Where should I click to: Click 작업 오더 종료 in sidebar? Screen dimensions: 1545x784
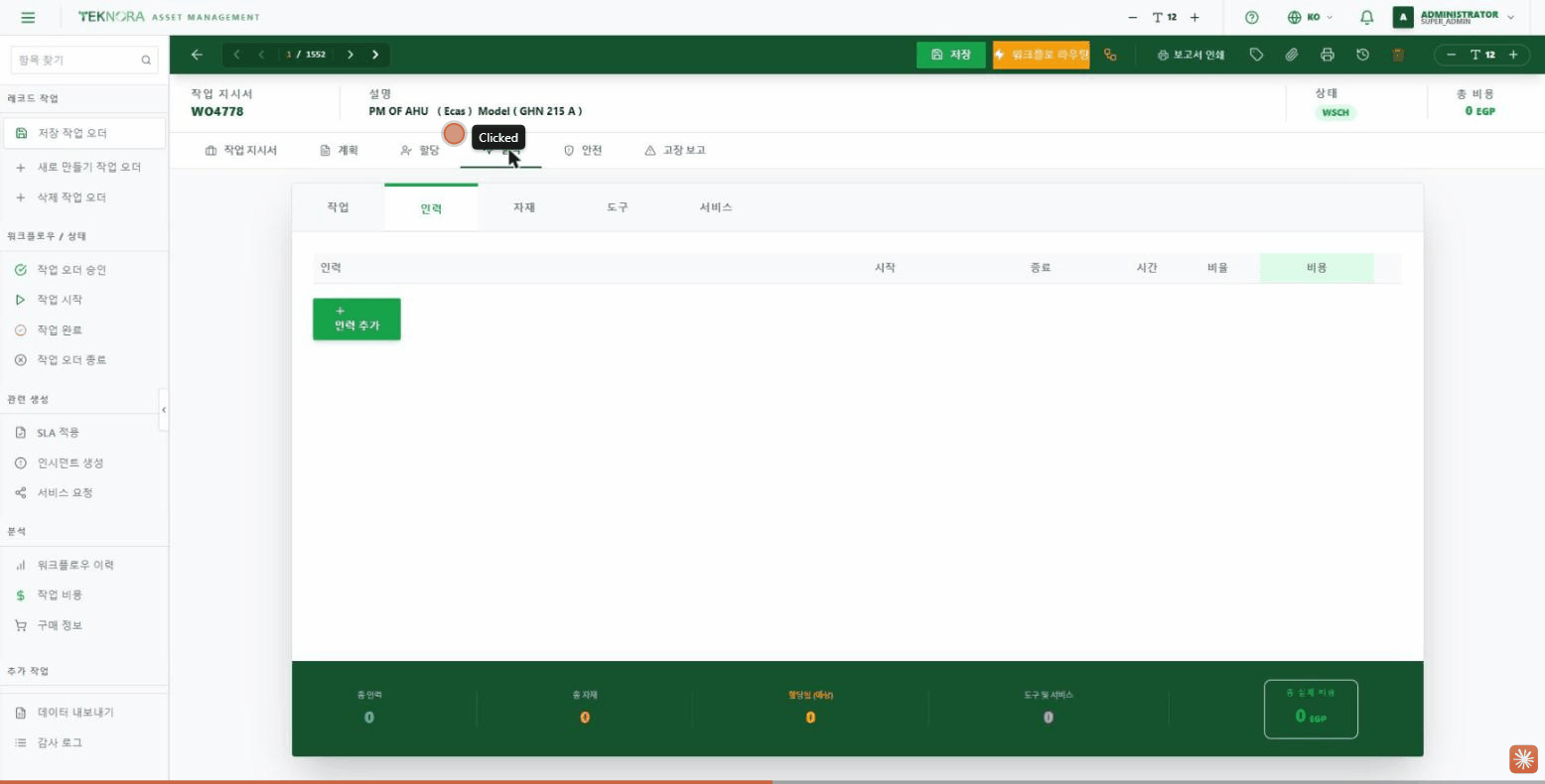(x=84, y=360)
